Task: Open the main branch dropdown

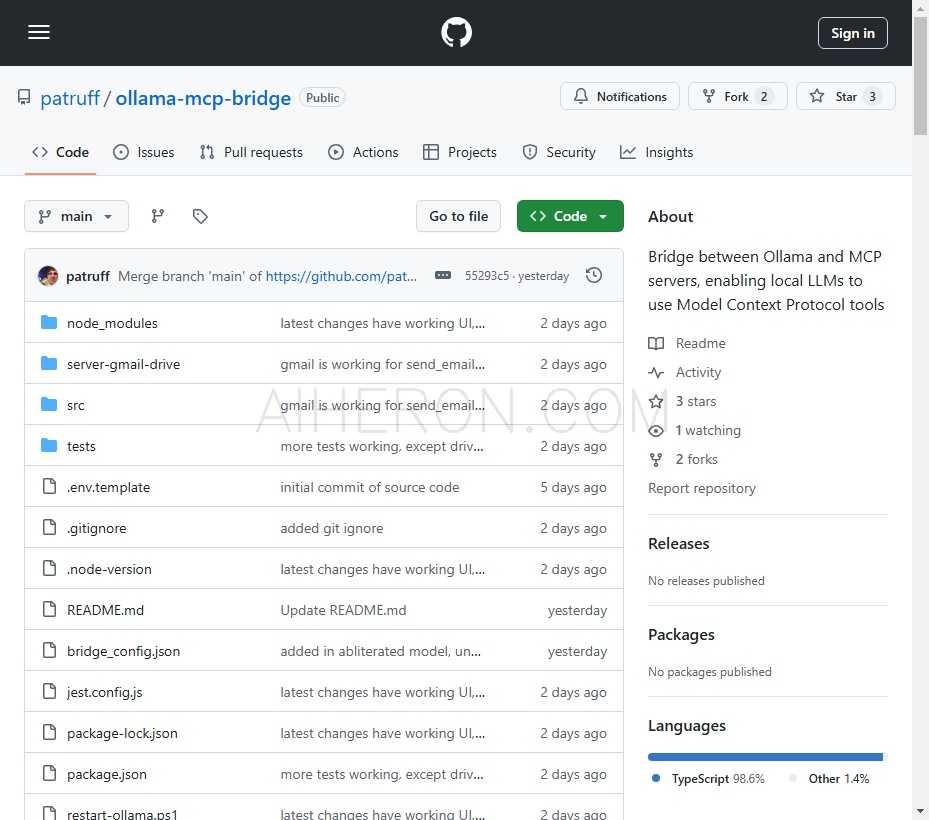Action: point(76,216)
